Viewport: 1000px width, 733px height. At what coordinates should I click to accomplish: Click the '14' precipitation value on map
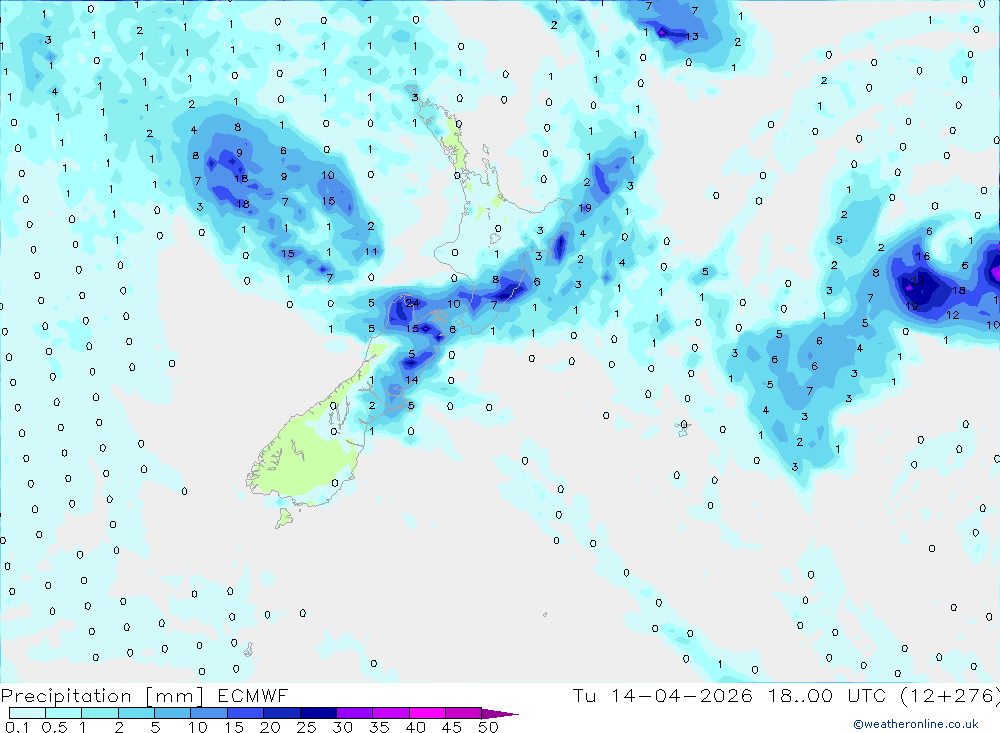click(412, 380)
